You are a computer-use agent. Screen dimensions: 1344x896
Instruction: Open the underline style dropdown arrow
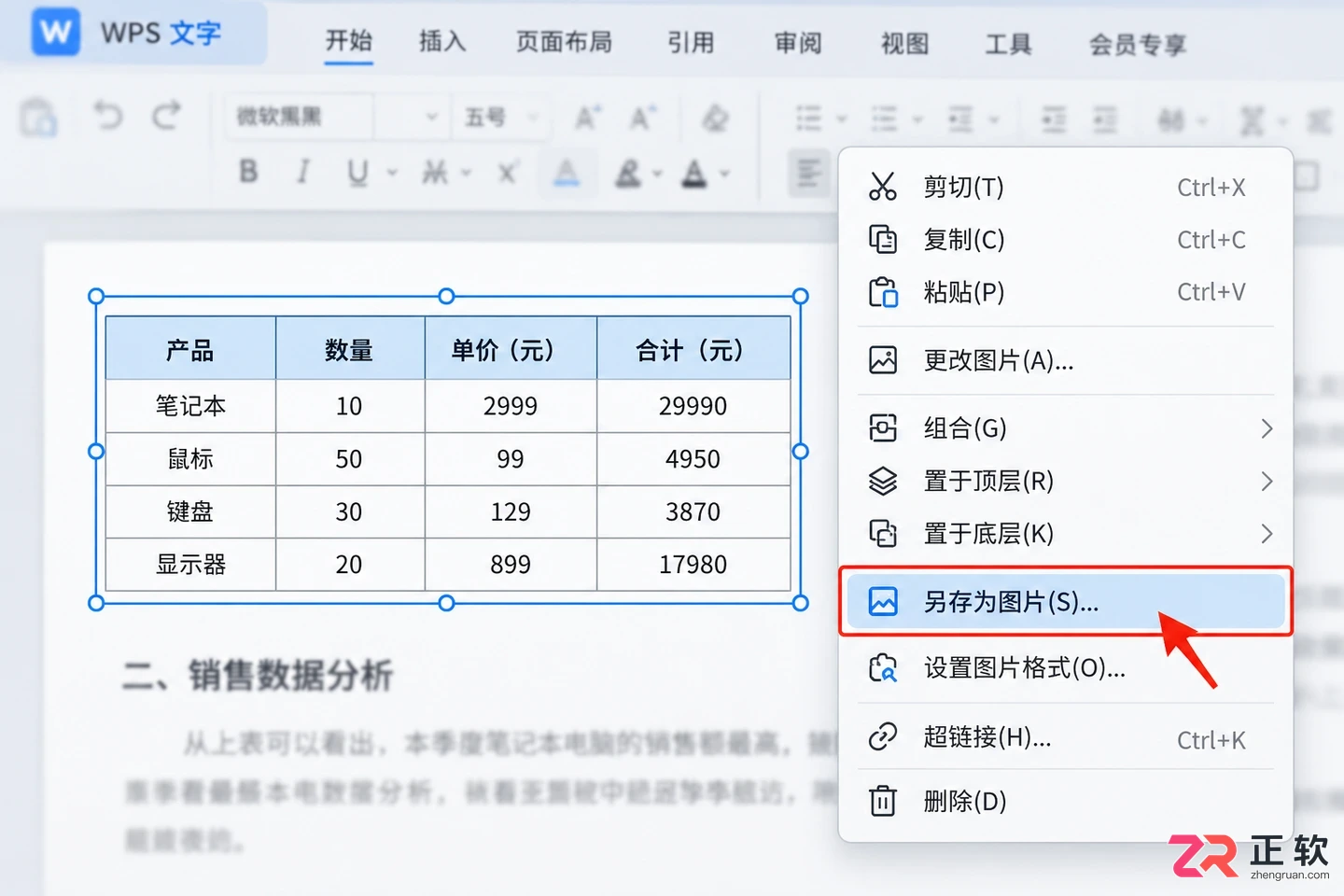point(392,173)
